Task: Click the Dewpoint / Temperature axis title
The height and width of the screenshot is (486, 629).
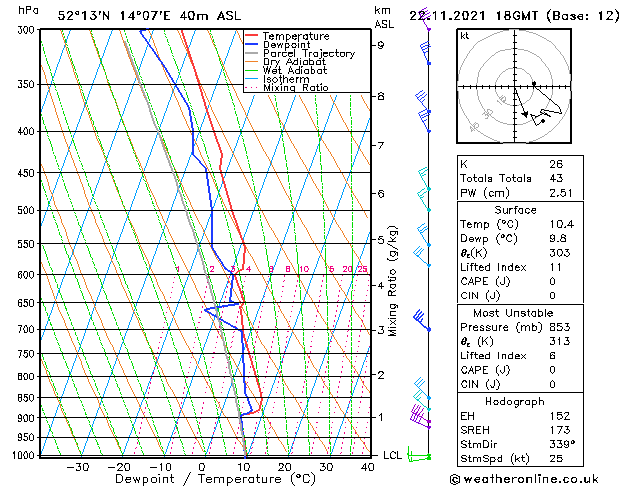Action: point(215,479)
